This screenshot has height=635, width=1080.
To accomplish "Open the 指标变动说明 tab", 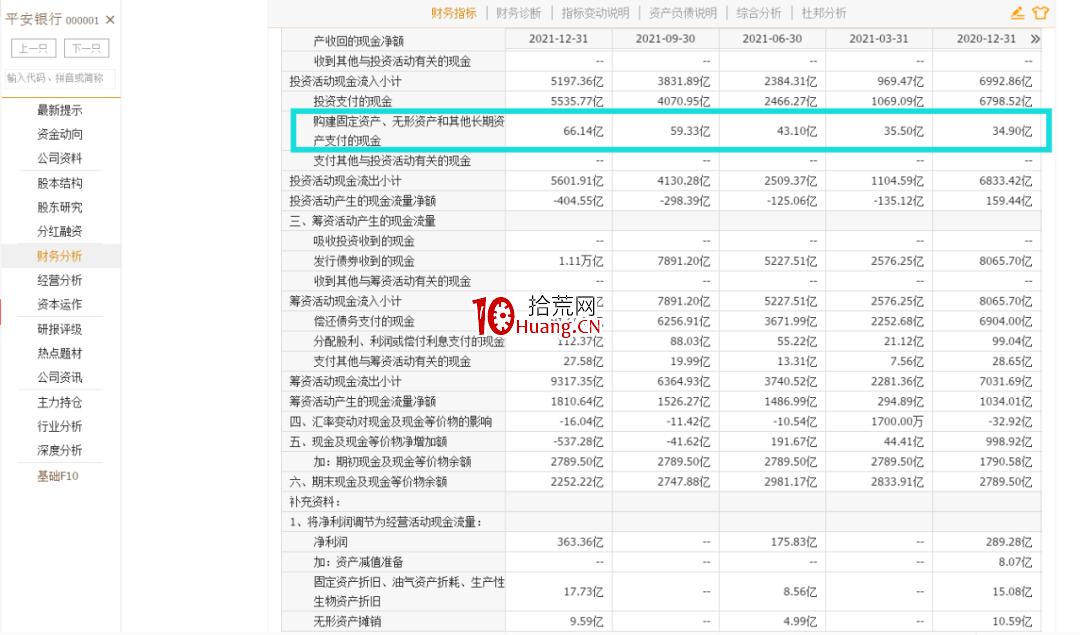I will pyautogui.click(x=595, y=13).
